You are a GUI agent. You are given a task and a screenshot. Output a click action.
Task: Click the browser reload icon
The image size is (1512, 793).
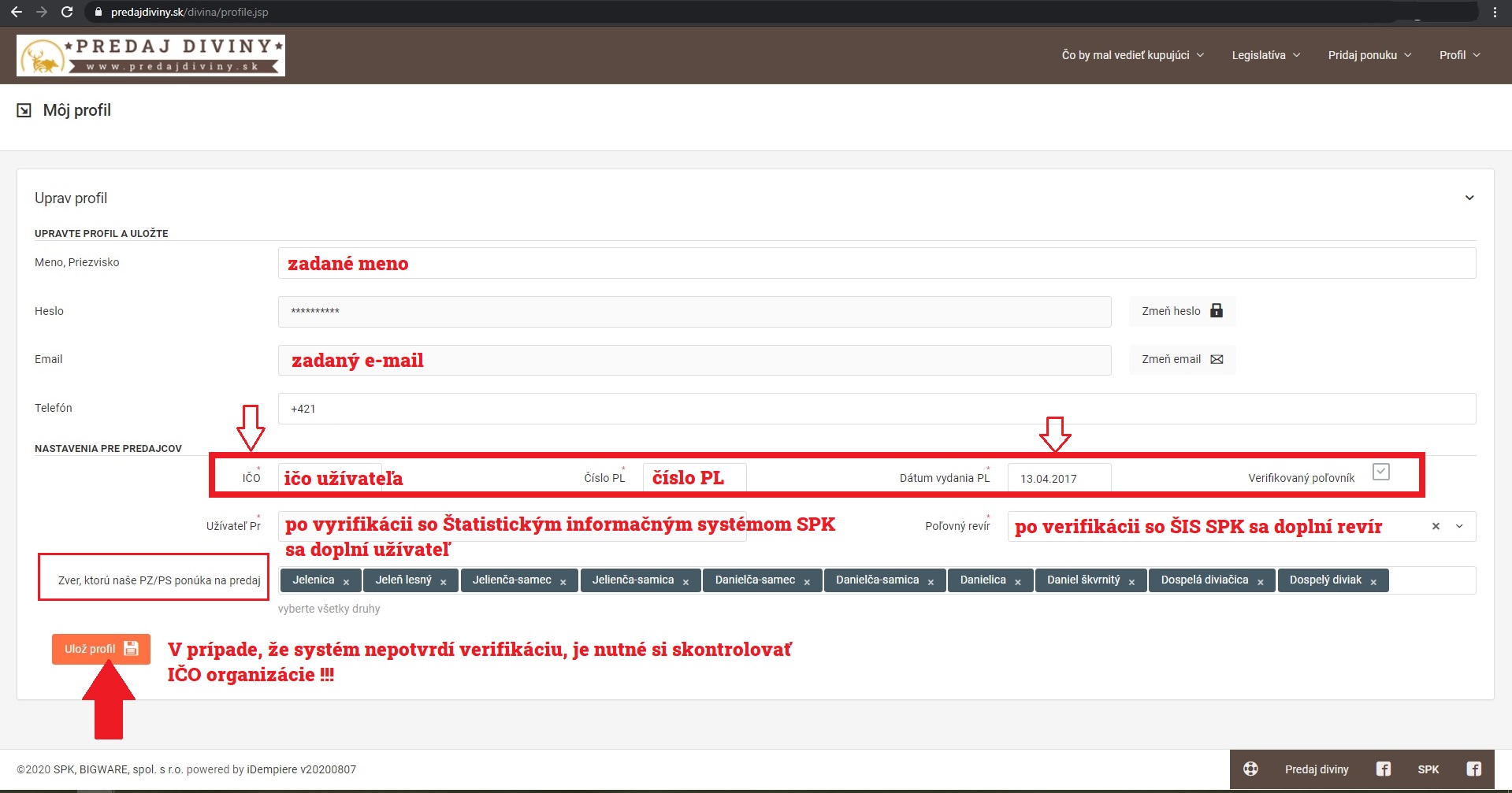pos(67,12)
